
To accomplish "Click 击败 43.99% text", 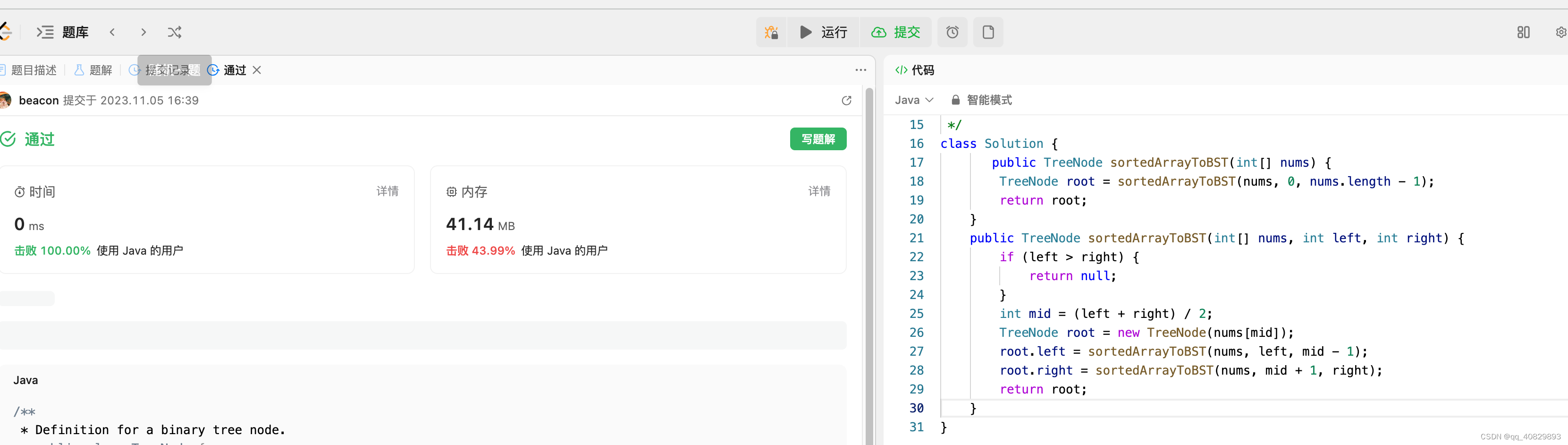I will (480, 250).
